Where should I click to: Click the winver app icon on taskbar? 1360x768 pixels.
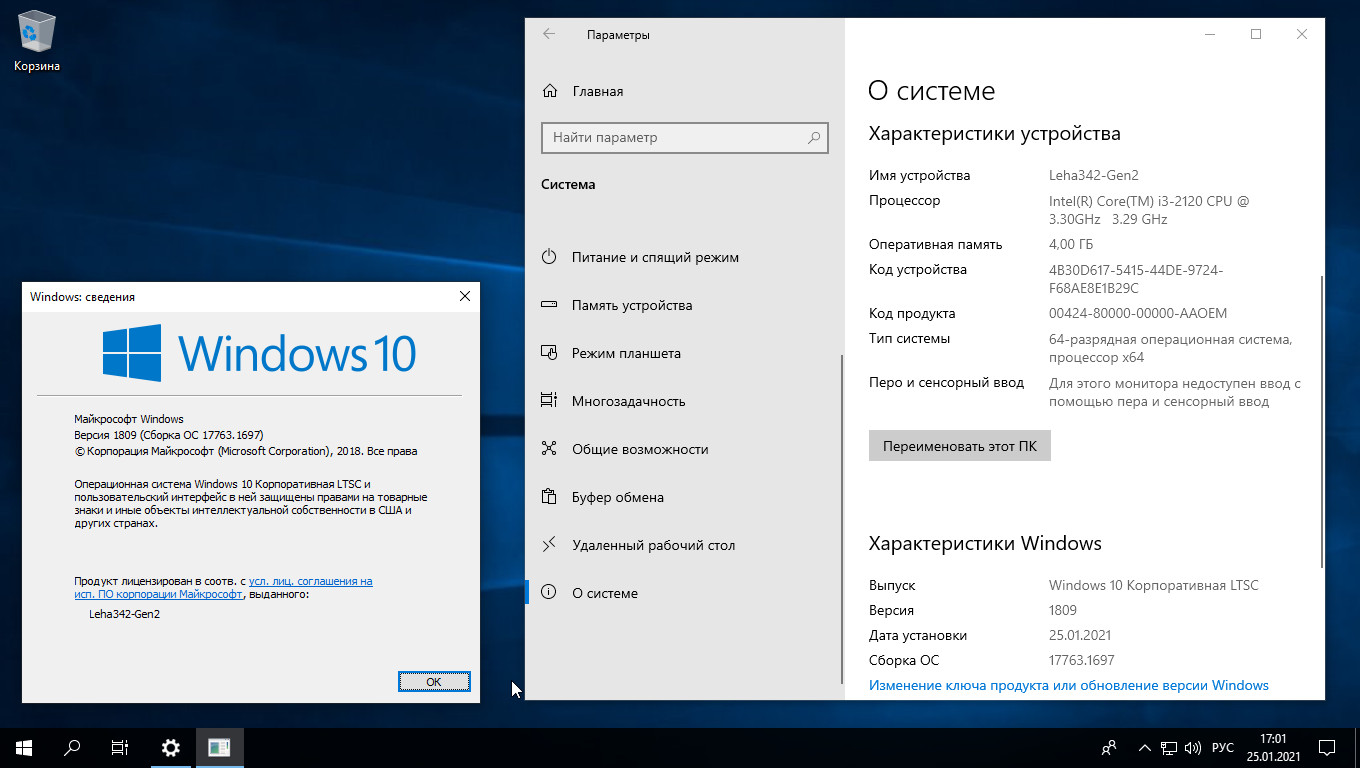tap(219, 747)
